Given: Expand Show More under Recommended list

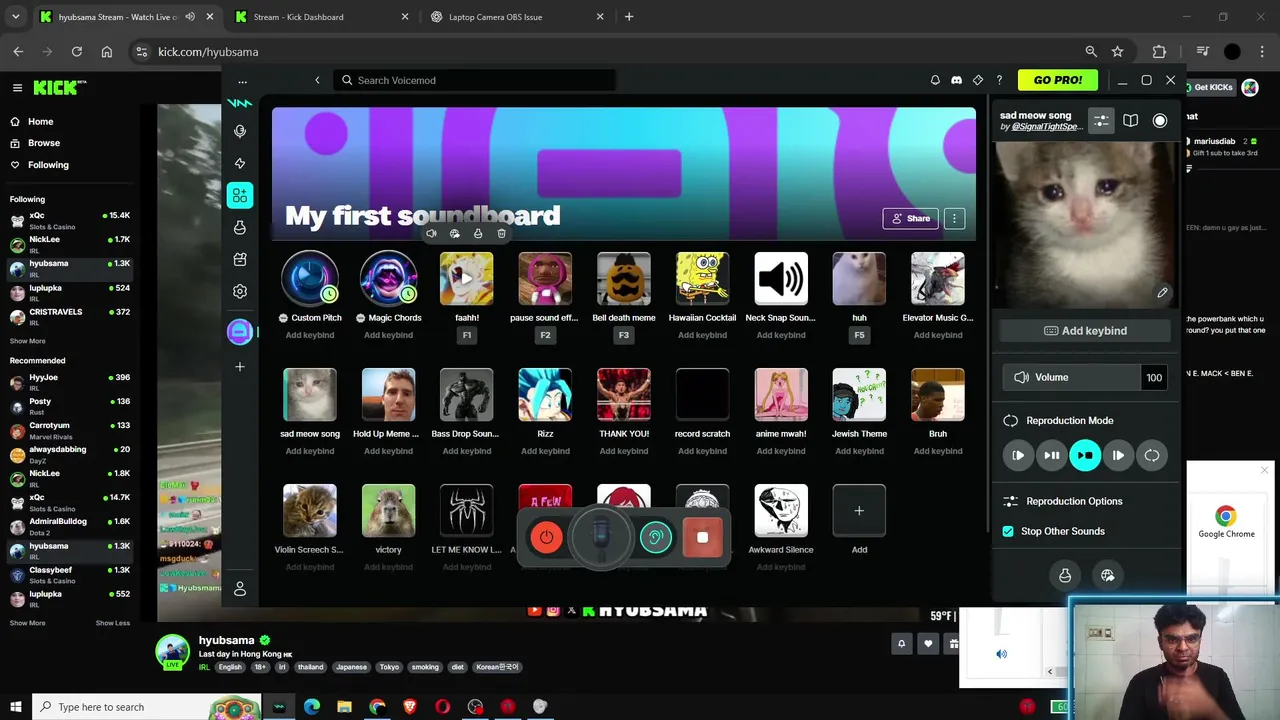Looking at the screenshot, I should pyautogui.click(x=27, y=623).
